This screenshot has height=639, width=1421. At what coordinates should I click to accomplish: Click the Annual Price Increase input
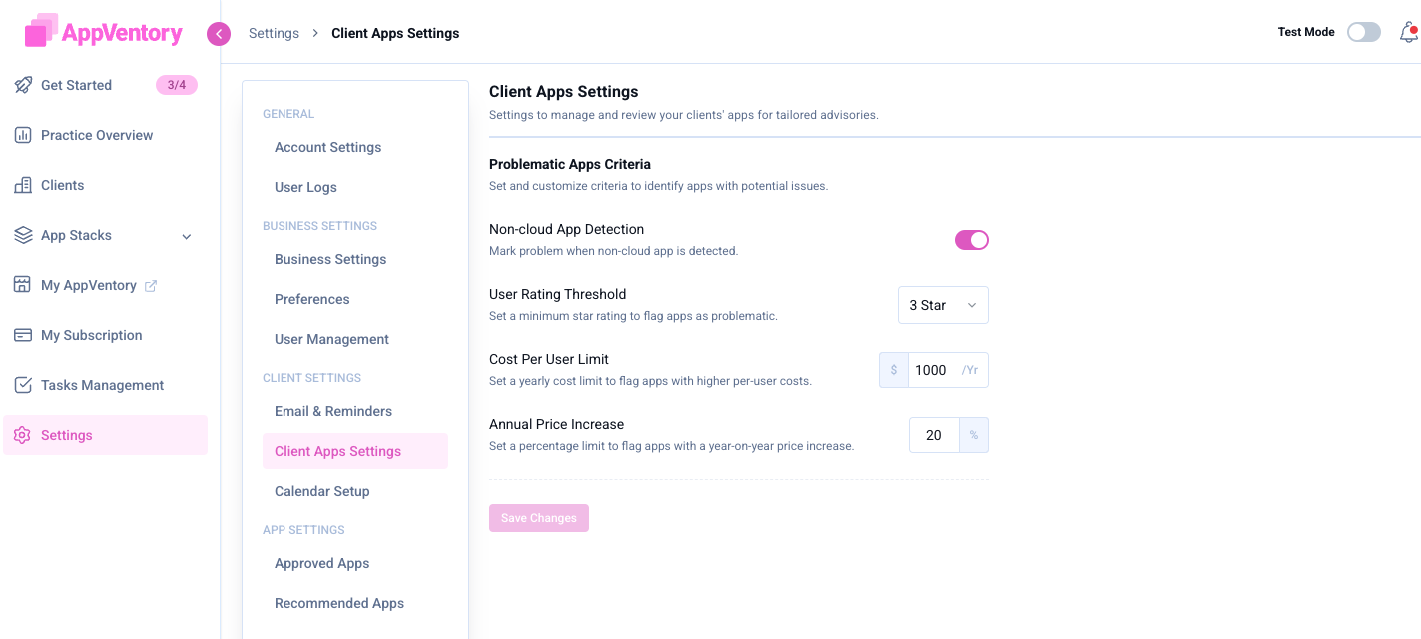(x=934, y=435)
